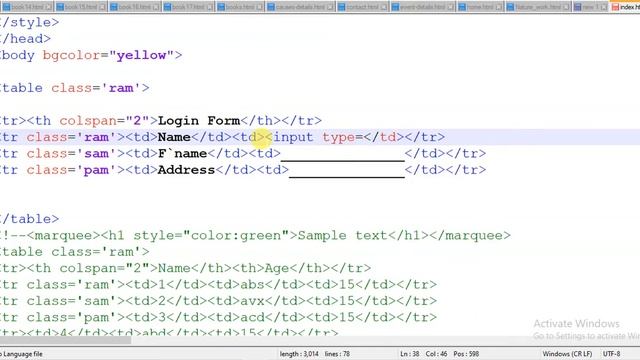Click the '/head' closing tag line
Screen dimensions: 640x360
click(x=25, y=39)
